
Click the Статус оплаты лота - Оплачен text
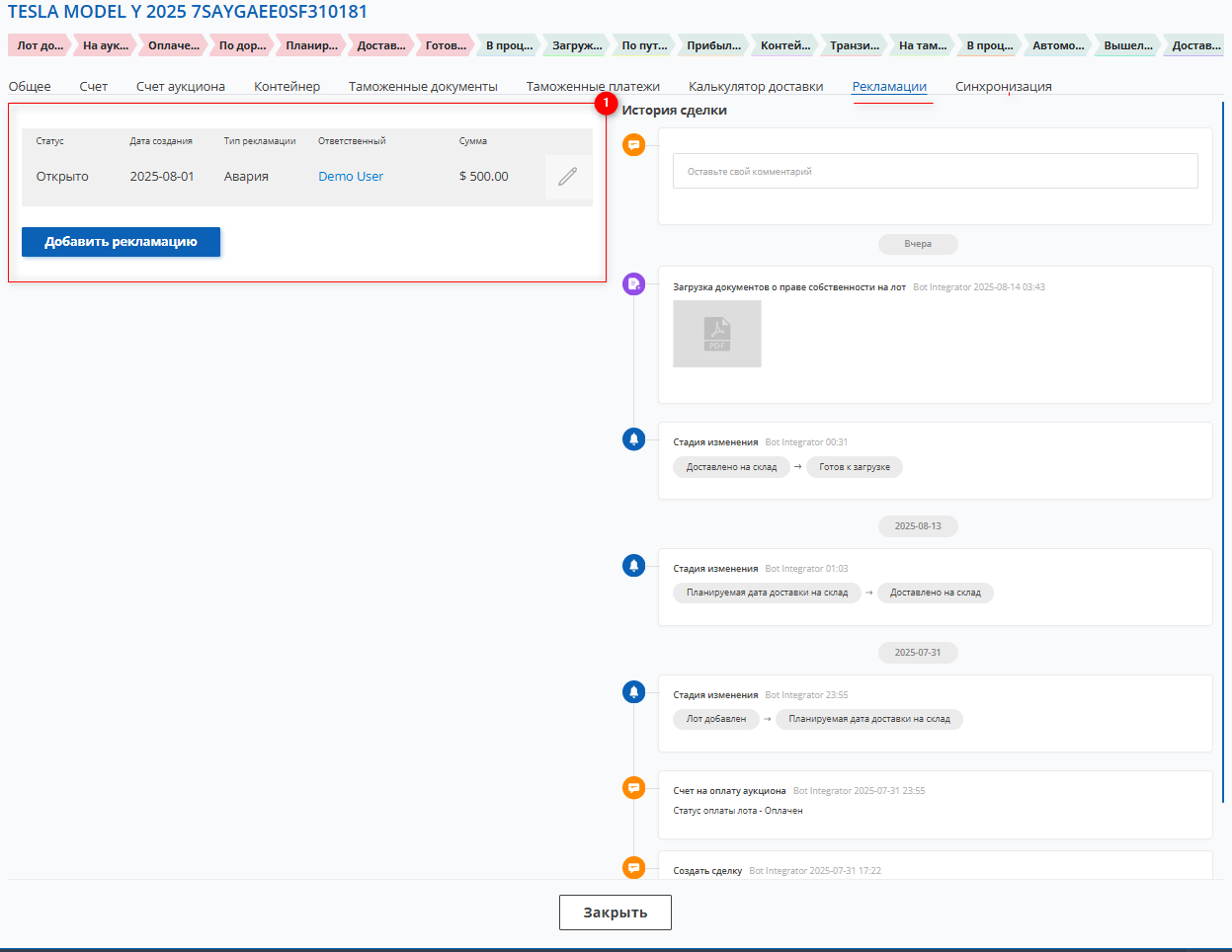tap(738, 811)
